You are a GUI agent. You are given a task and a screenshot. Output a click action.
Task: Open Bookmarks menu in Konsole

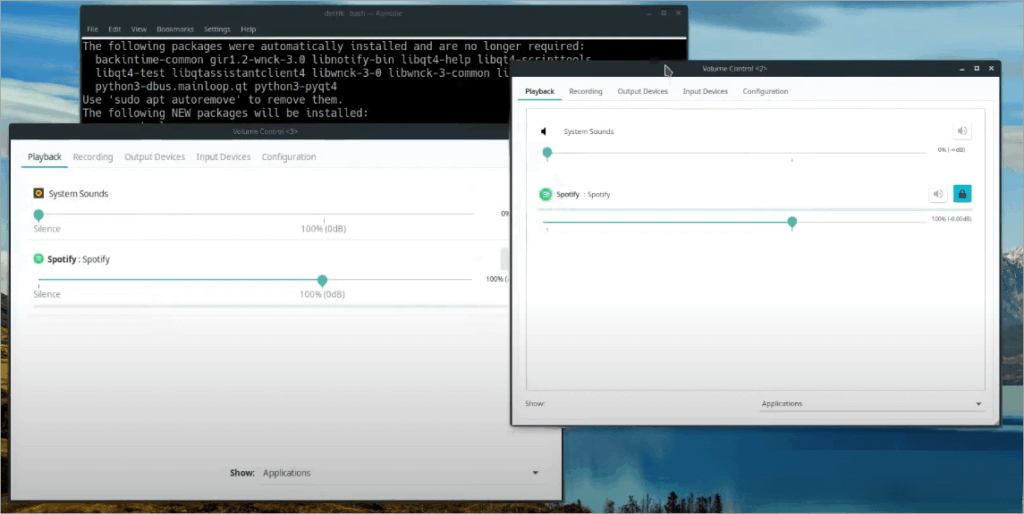coord(175,29)
